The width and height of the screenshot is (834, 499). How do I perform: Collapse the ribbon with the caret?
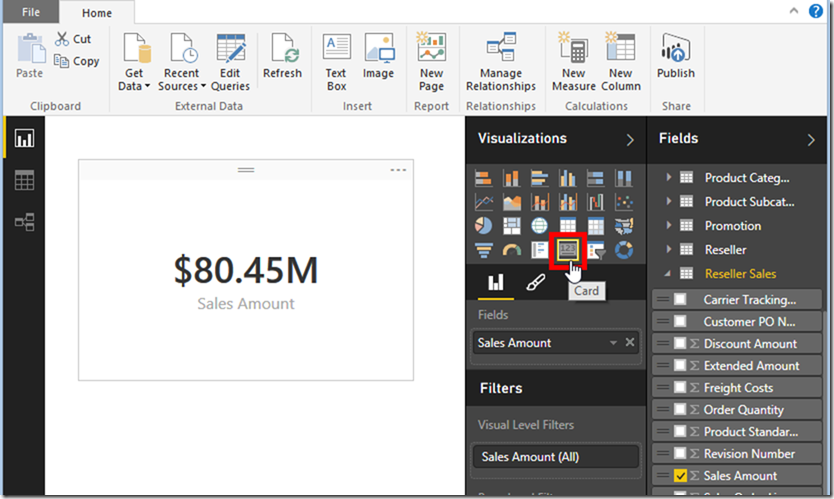pos(794,11)
